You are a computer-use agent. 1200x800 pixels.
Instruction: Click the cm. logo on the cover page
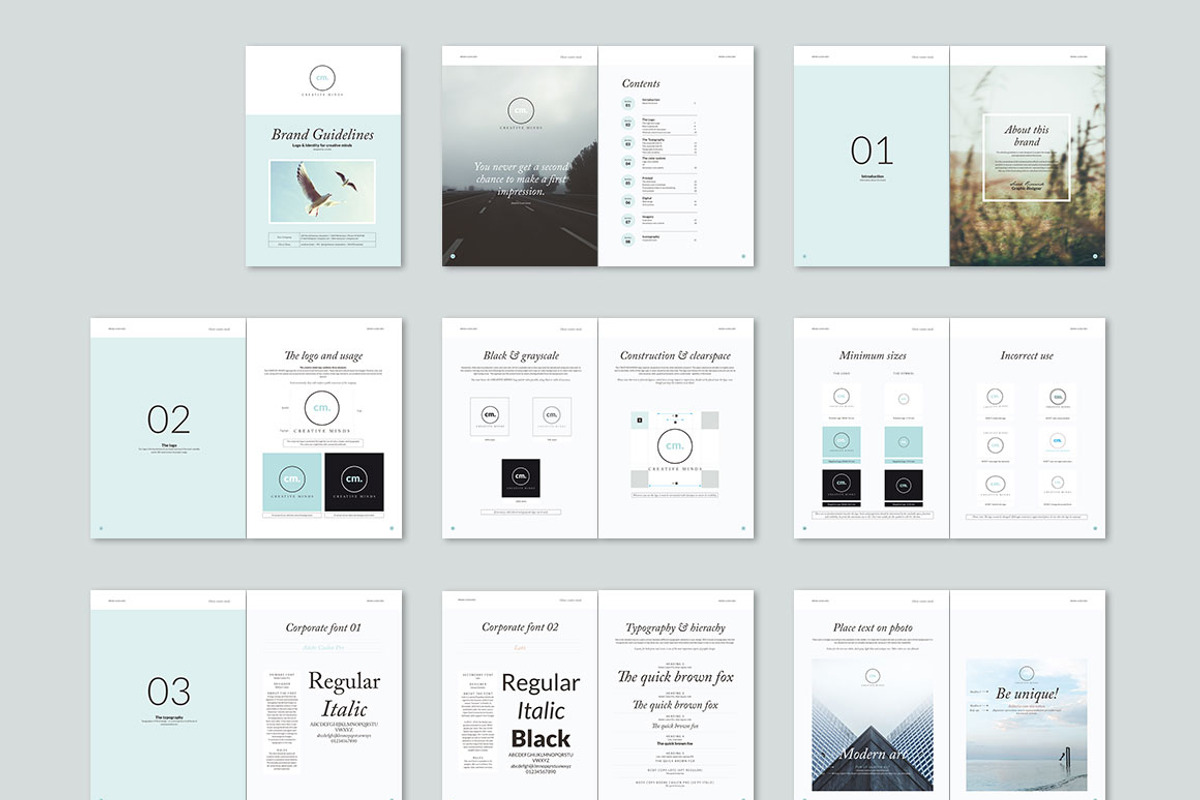323,81
